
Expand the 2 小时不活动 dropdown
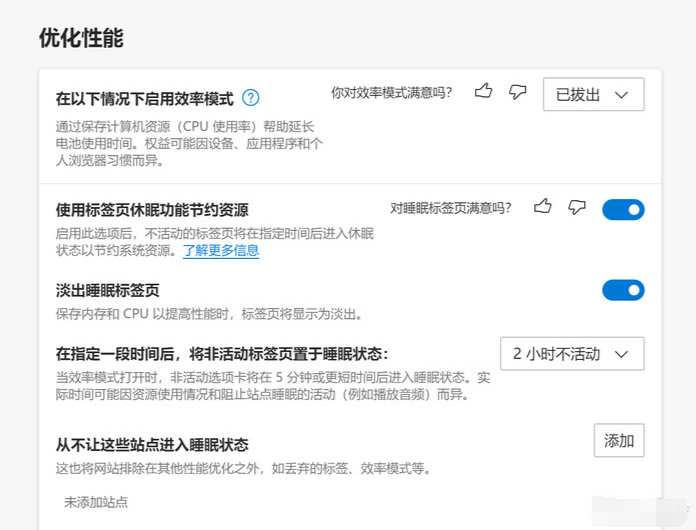(x=571, y=353)
